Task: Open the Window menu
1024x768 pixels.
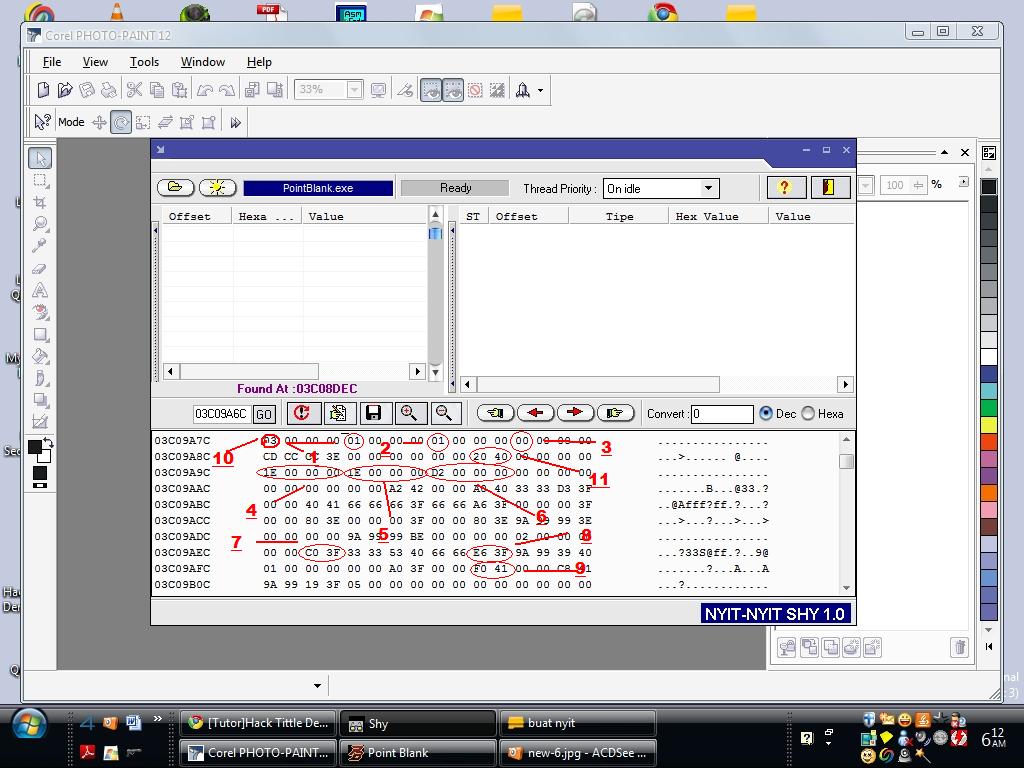Action: tap(202, 62)
